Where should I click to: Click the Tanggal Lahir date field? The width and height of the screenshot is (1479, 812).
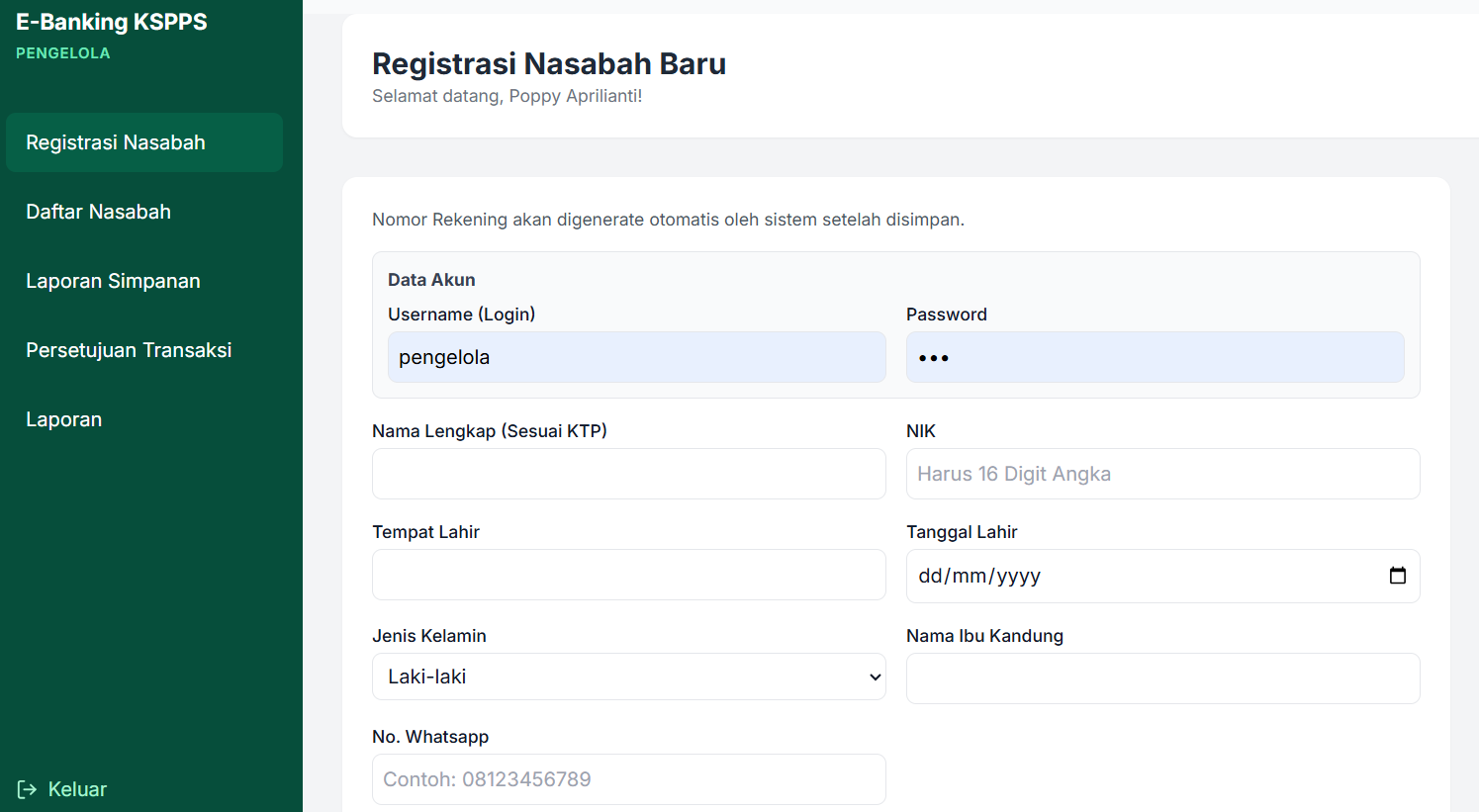[x=1138, y=576]
